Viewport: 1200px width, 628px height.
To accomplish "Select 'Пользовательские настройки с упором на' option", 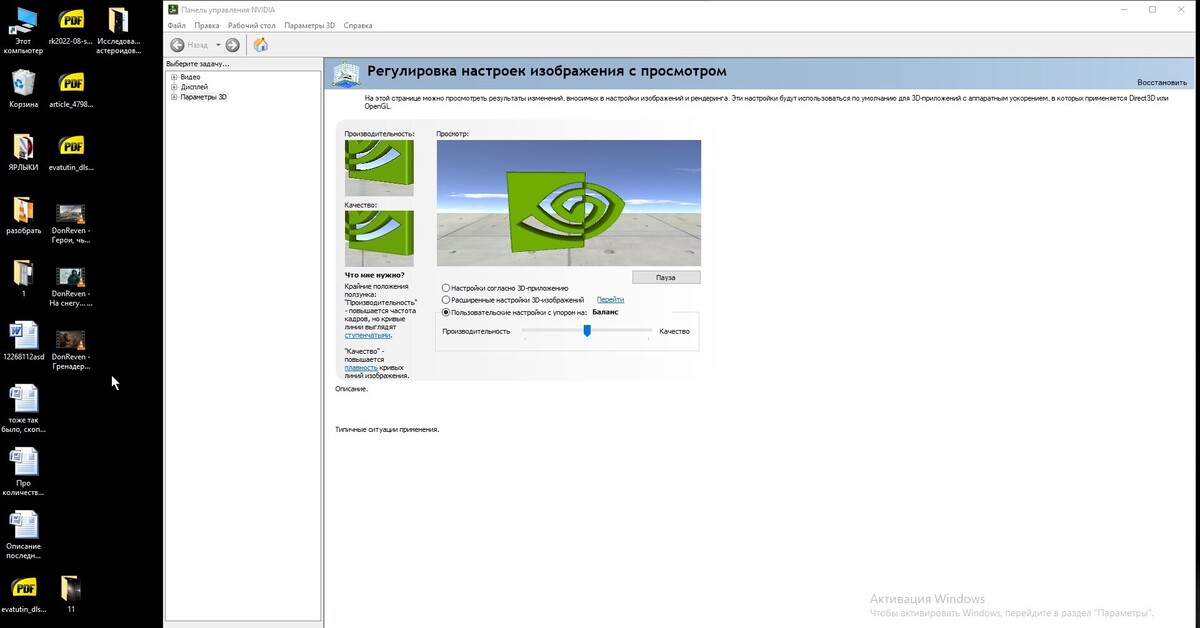I will [x=446, y=312].
